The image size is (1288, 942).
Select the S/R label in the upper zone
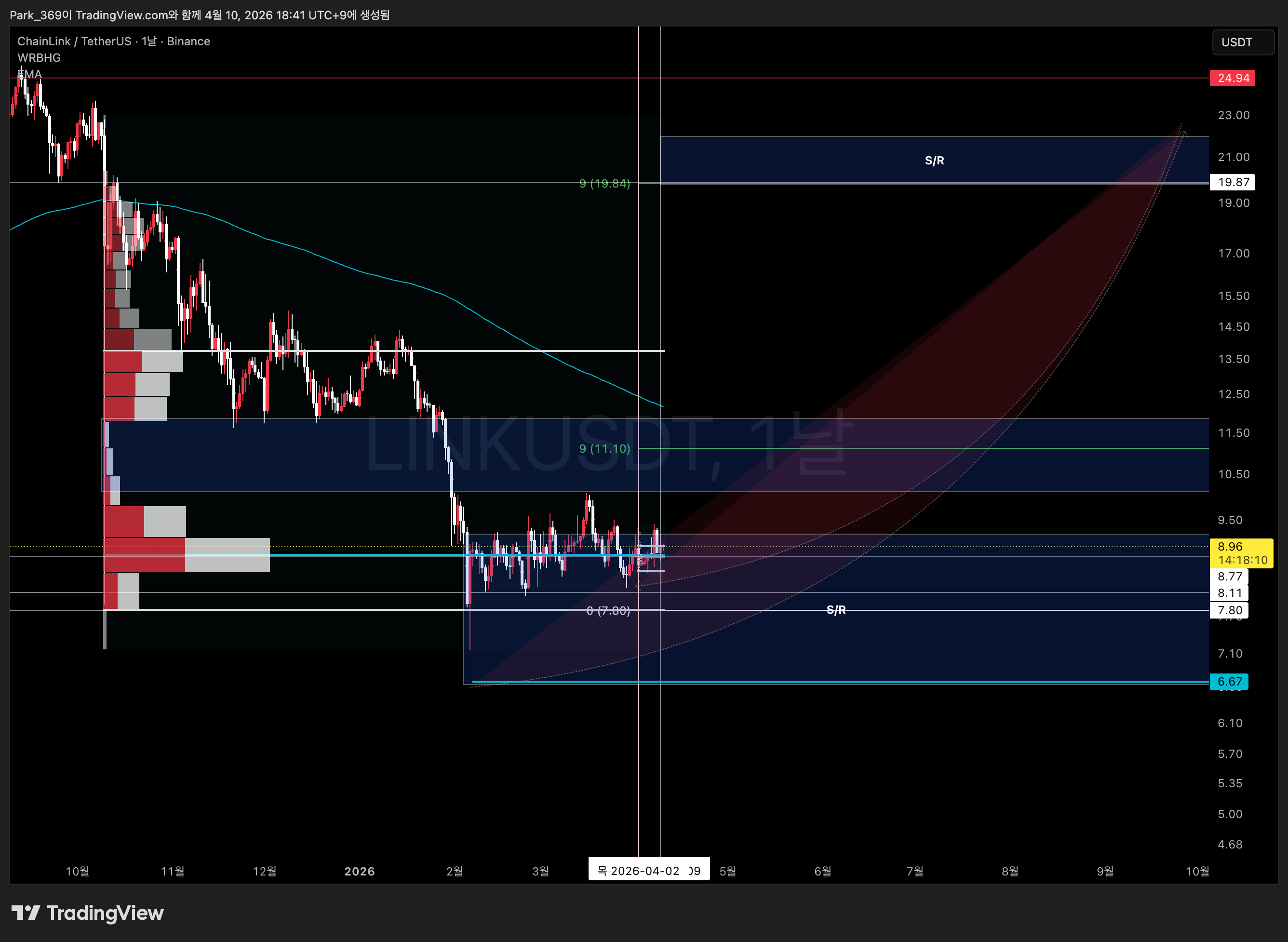(934, 161)
